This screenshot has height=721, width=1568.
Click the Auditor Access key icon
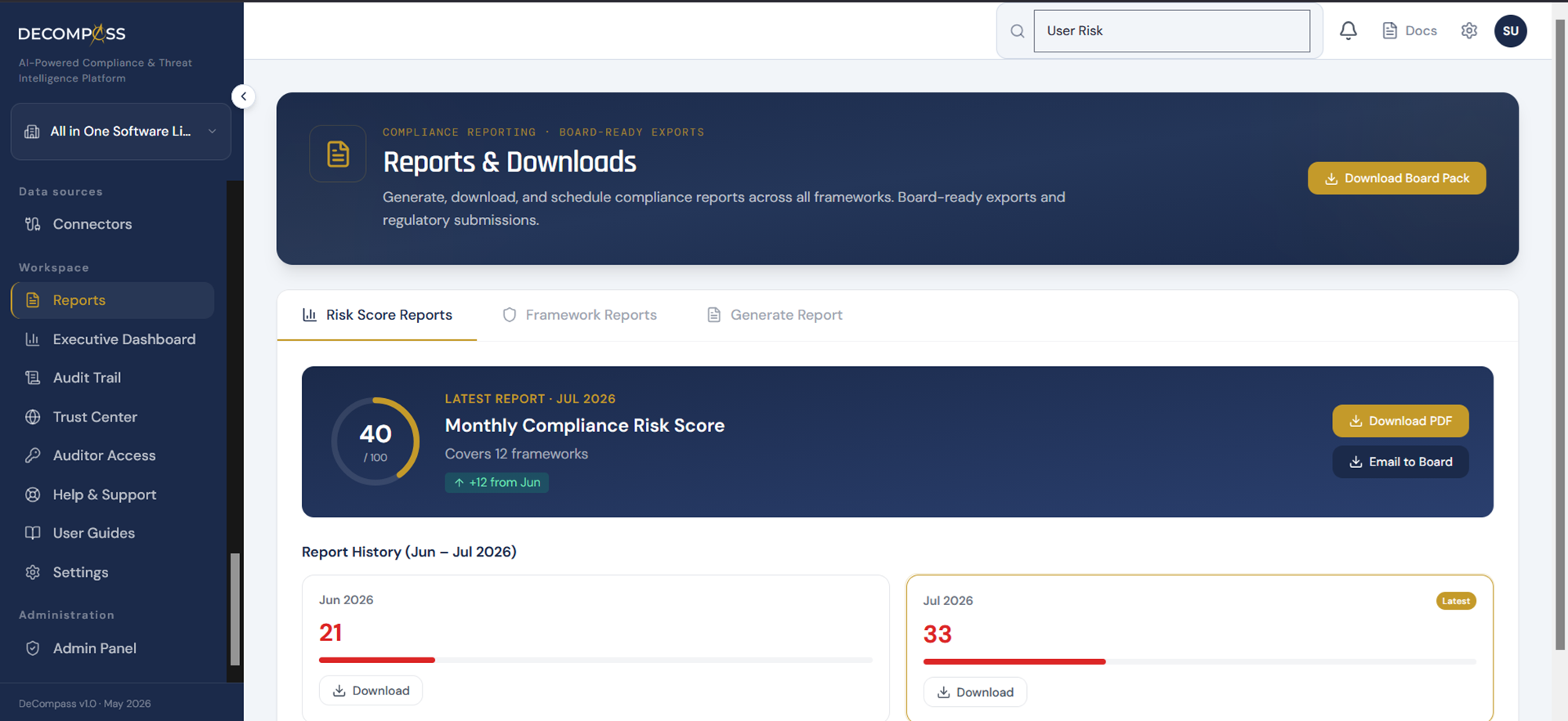point(33,455)
